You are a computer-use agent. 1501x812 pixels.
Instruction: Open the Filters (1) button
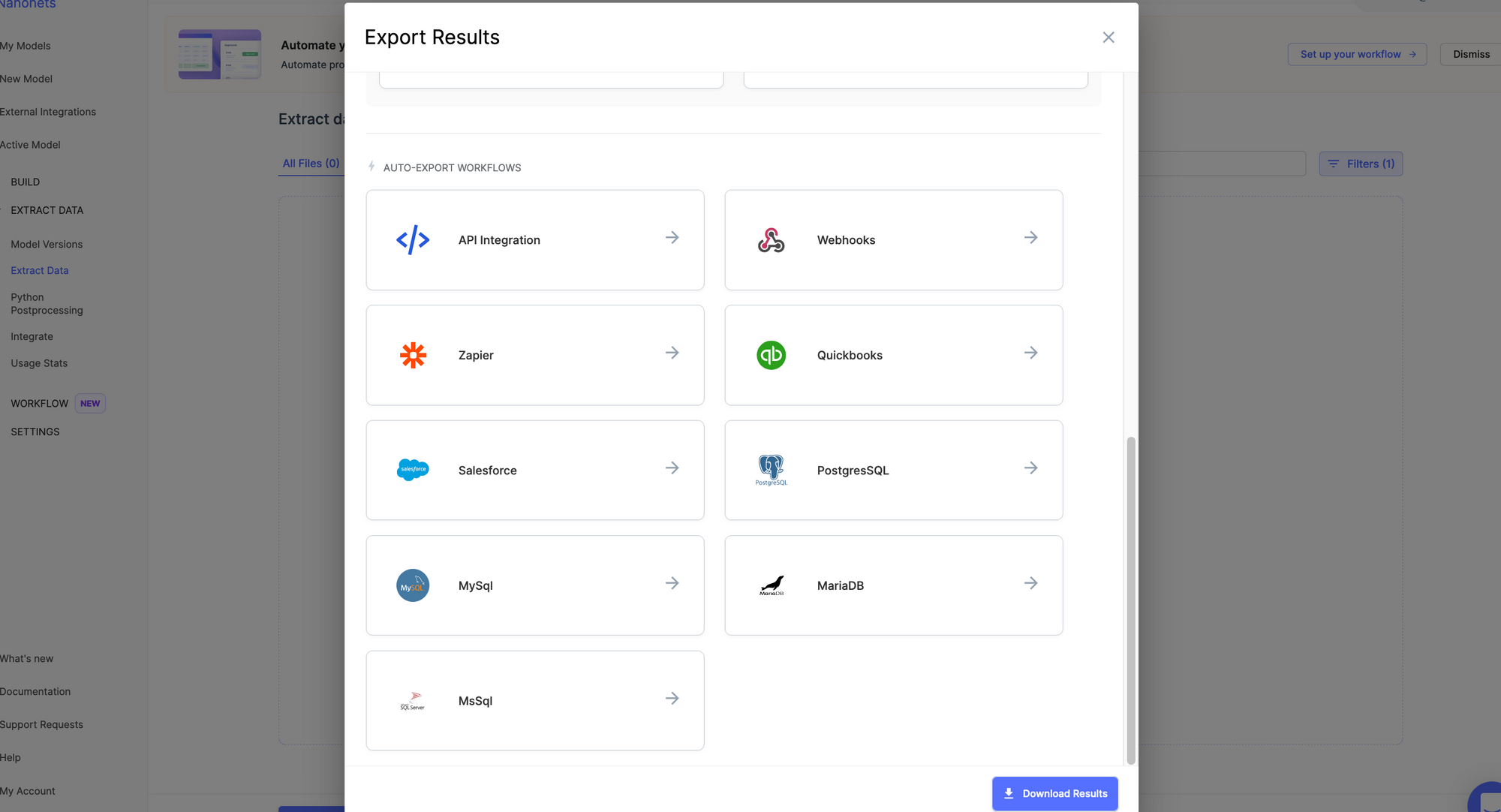(1361, 164)
